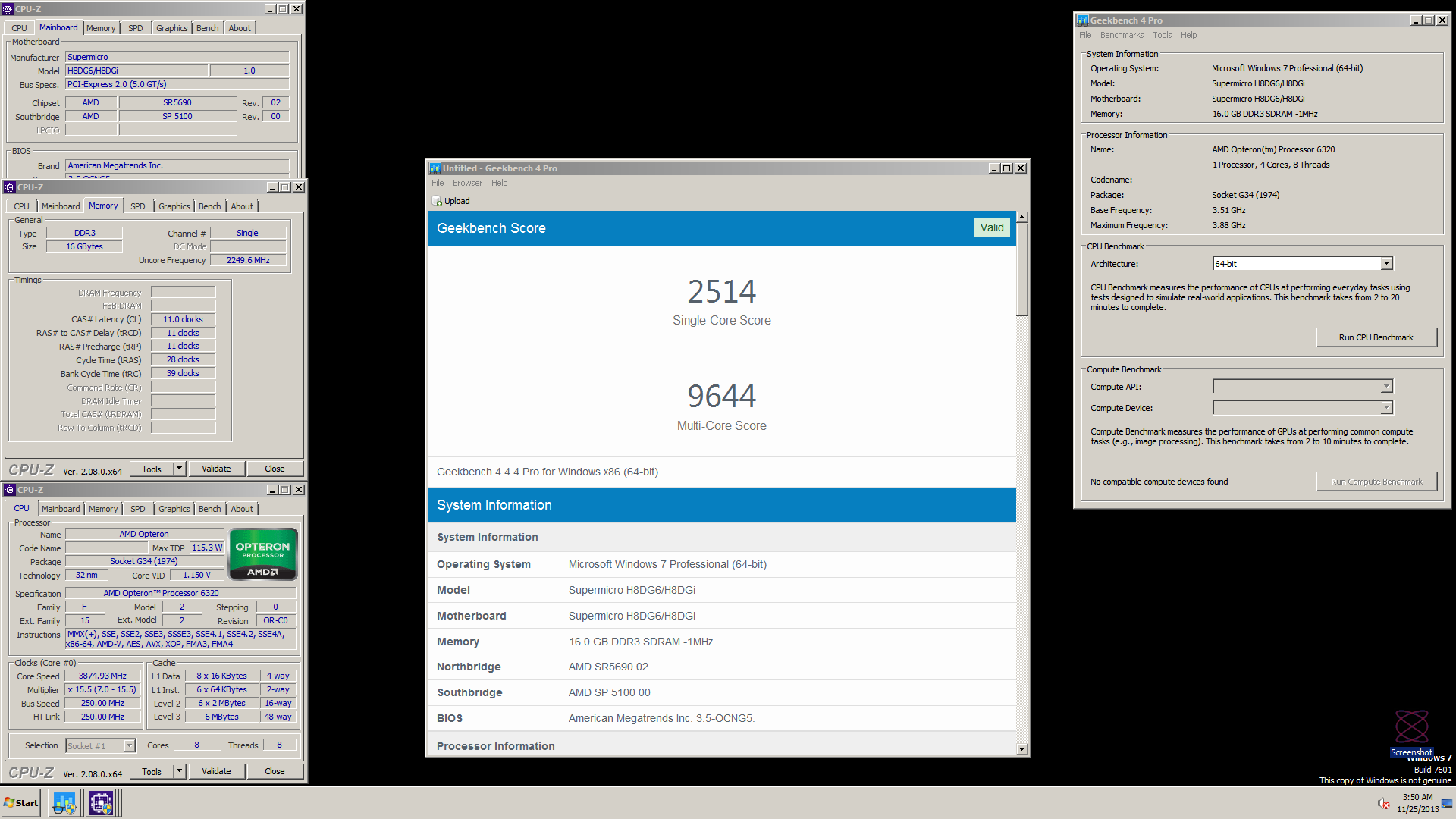This screenshot has width=1456, height=819.
Task: Open the Start menu
Action: [x=21, y=802]
